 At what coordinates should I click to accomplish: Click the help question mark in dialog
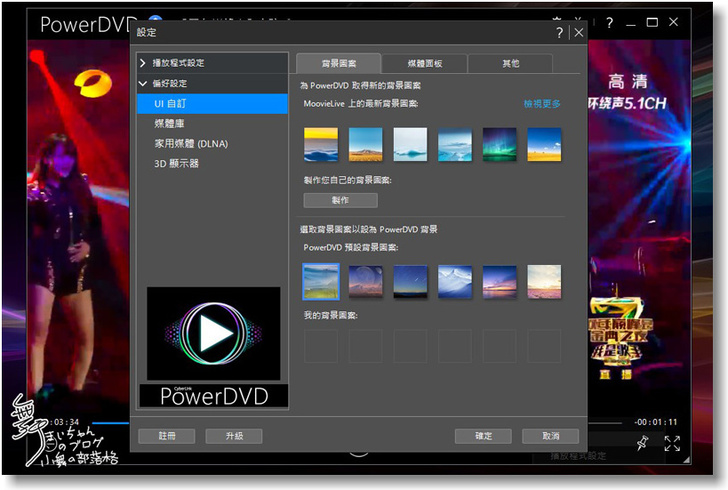tap(559, 33)
